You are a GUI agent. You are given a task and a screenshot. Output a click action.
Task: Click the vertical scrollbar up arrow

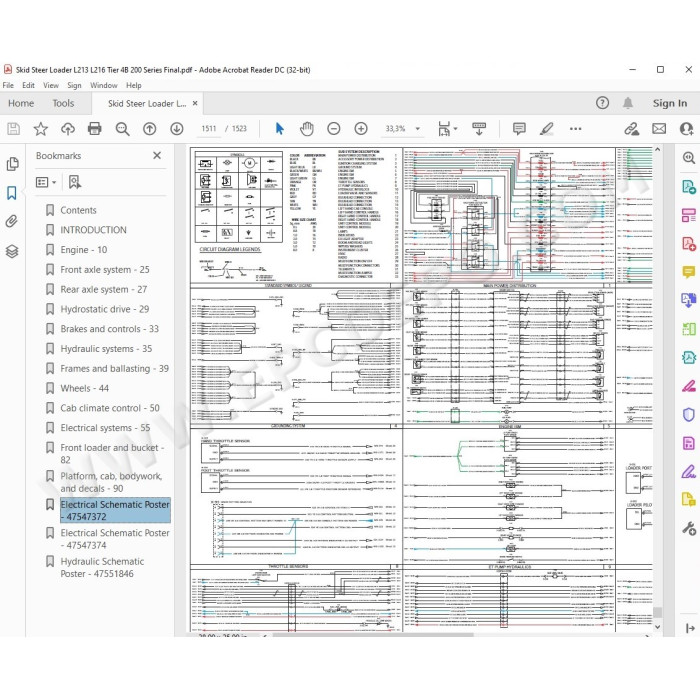(657, 150)
